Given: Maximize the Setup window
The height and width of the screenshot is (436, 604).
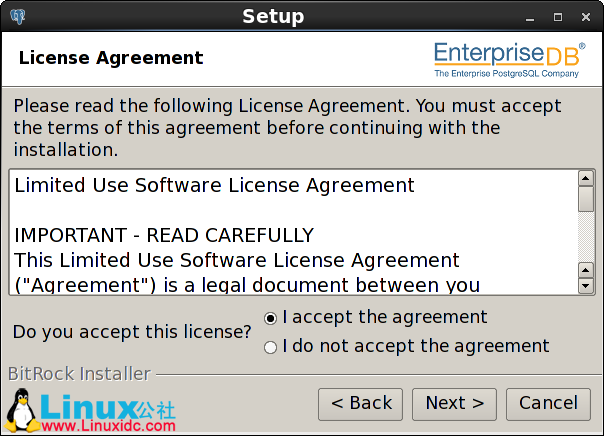Looking at the screenshot, I should click(x=557, y=17).
